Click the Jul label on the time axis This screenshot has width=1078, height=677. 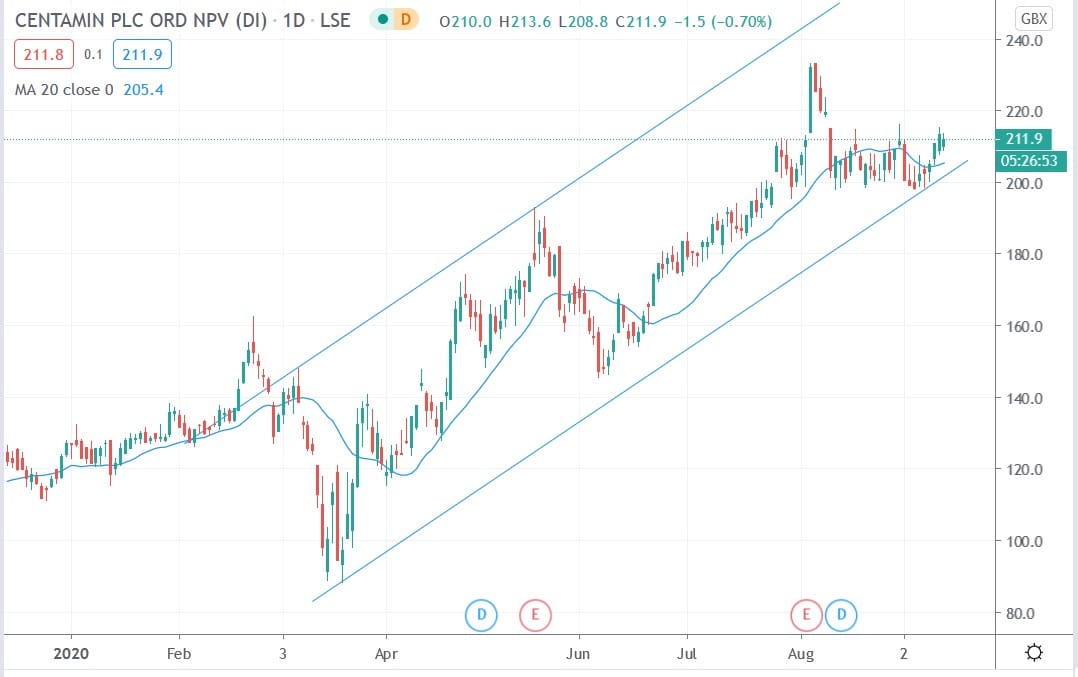687,654
